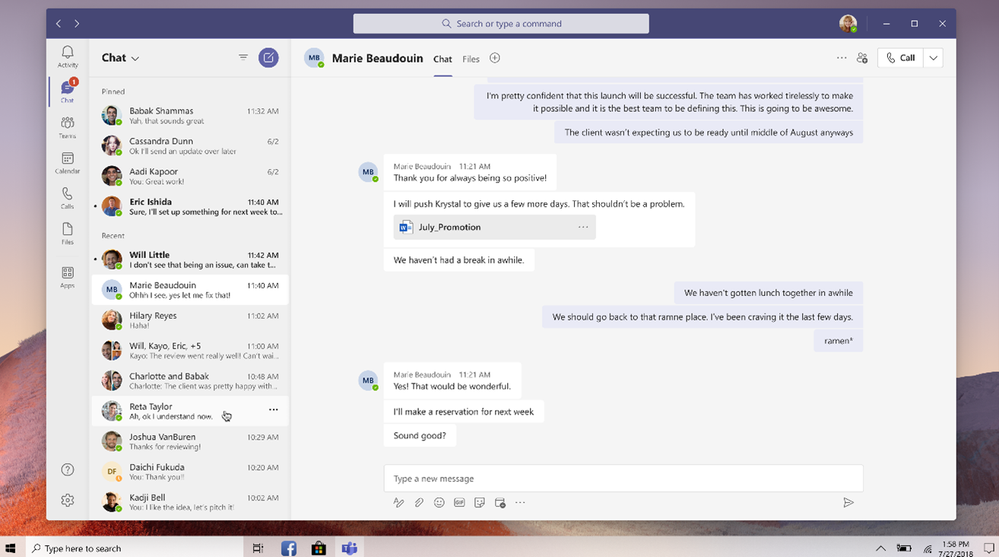The image size is (999, 557).
Task: Show hidden system tray icons
Action: (x=880, y=548)
